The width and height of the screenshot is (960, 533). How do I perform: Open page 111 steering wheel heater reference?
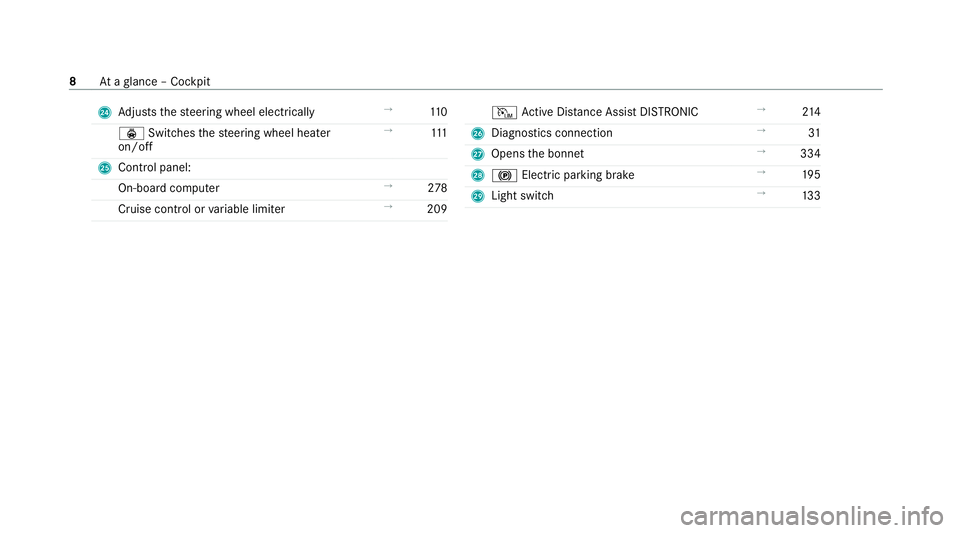439,133
